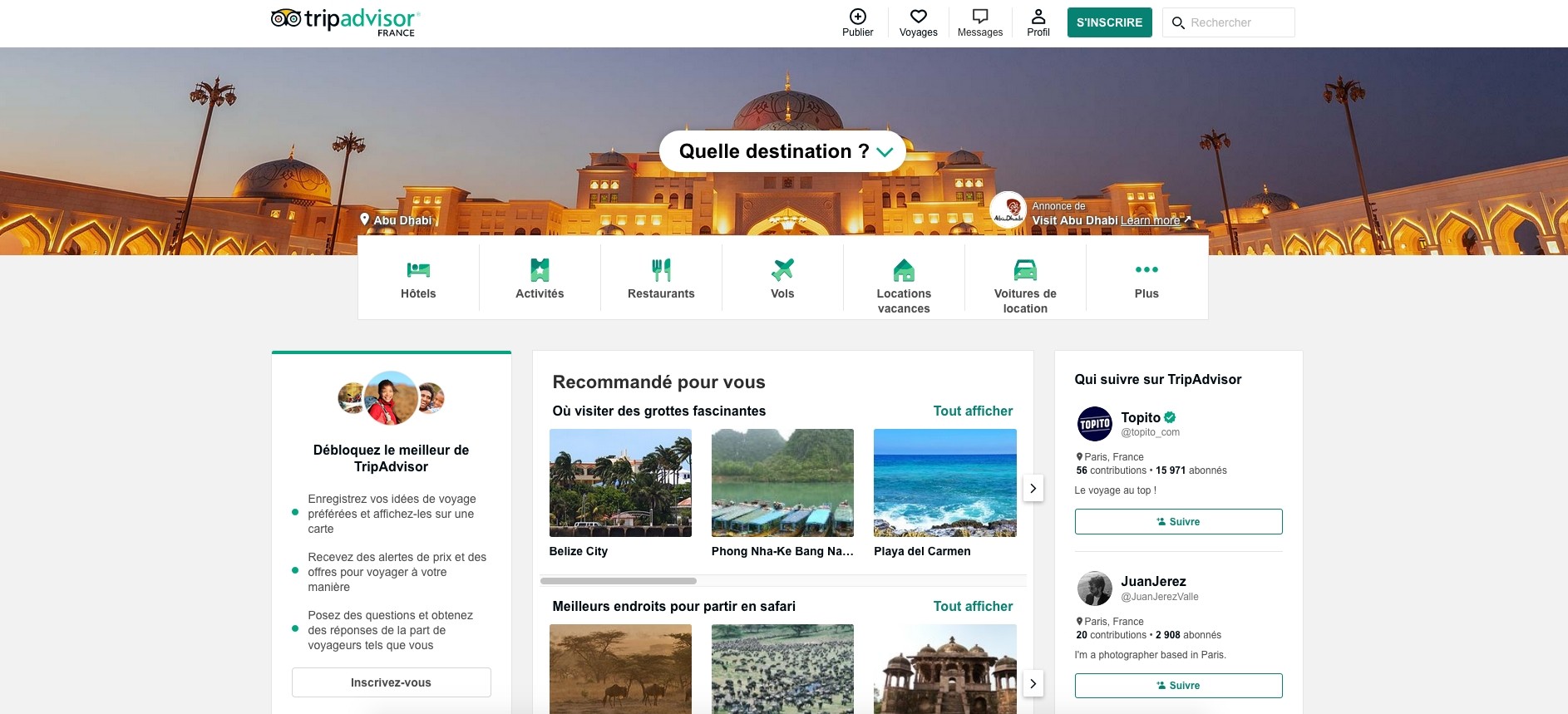
Task: Click the Topito profile name
Action: pos(1141,417)
